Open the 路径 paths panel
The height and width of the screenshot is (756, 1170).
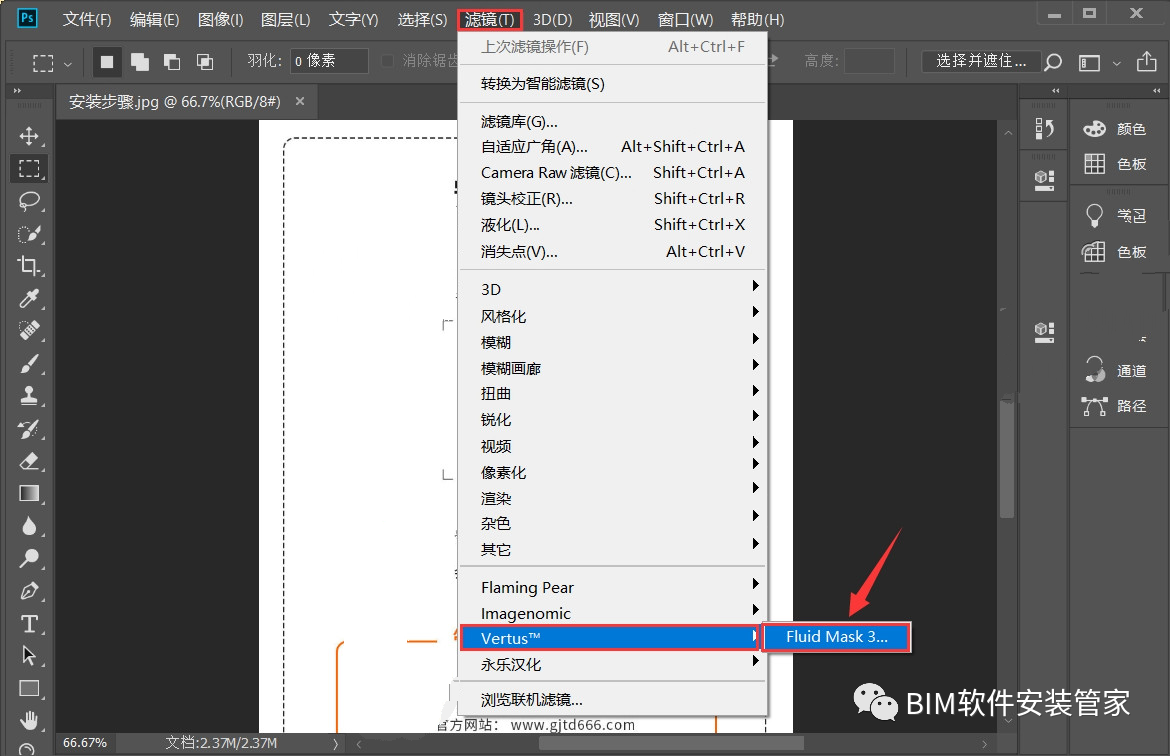click(1115, 406)
